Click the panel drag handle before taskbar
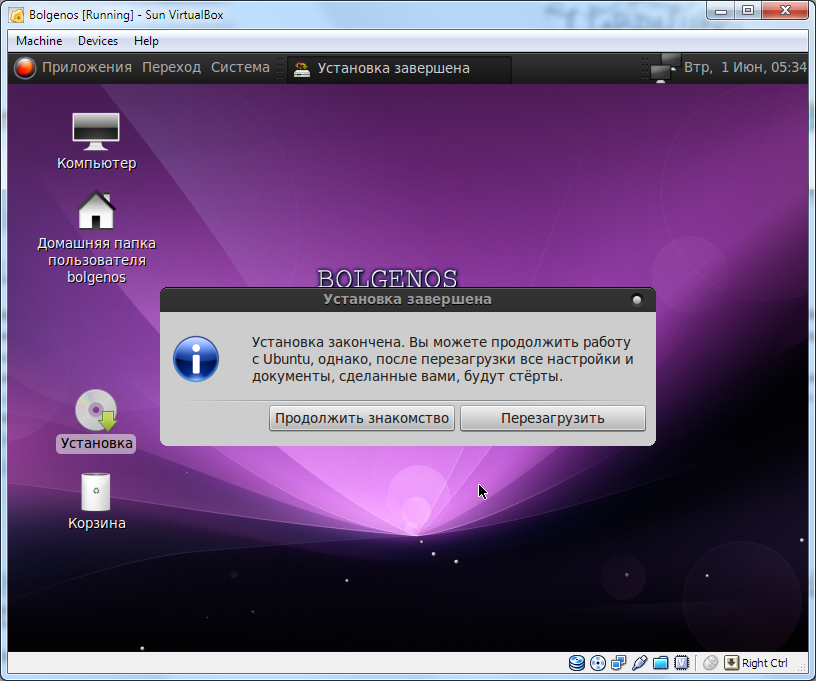The image size is (816, 681). (280, 68)
